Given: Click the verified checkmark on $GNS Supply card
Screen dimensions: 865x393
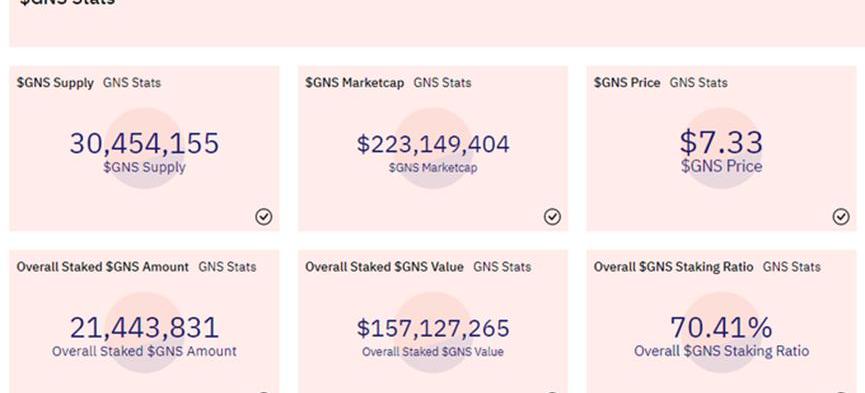Looking at the screenshot, I should click(x=264, y=217).
